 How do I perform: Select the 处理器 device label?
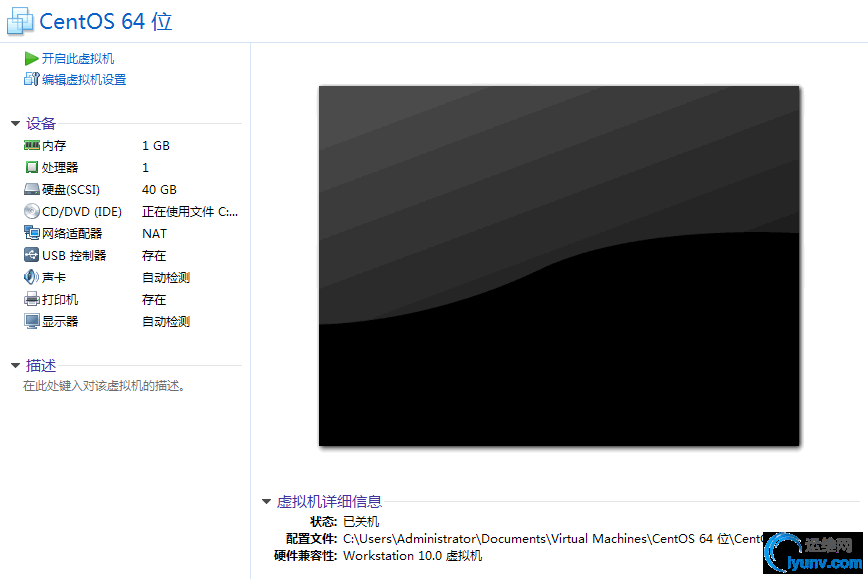pyautogui.click(x=60, y=168)
